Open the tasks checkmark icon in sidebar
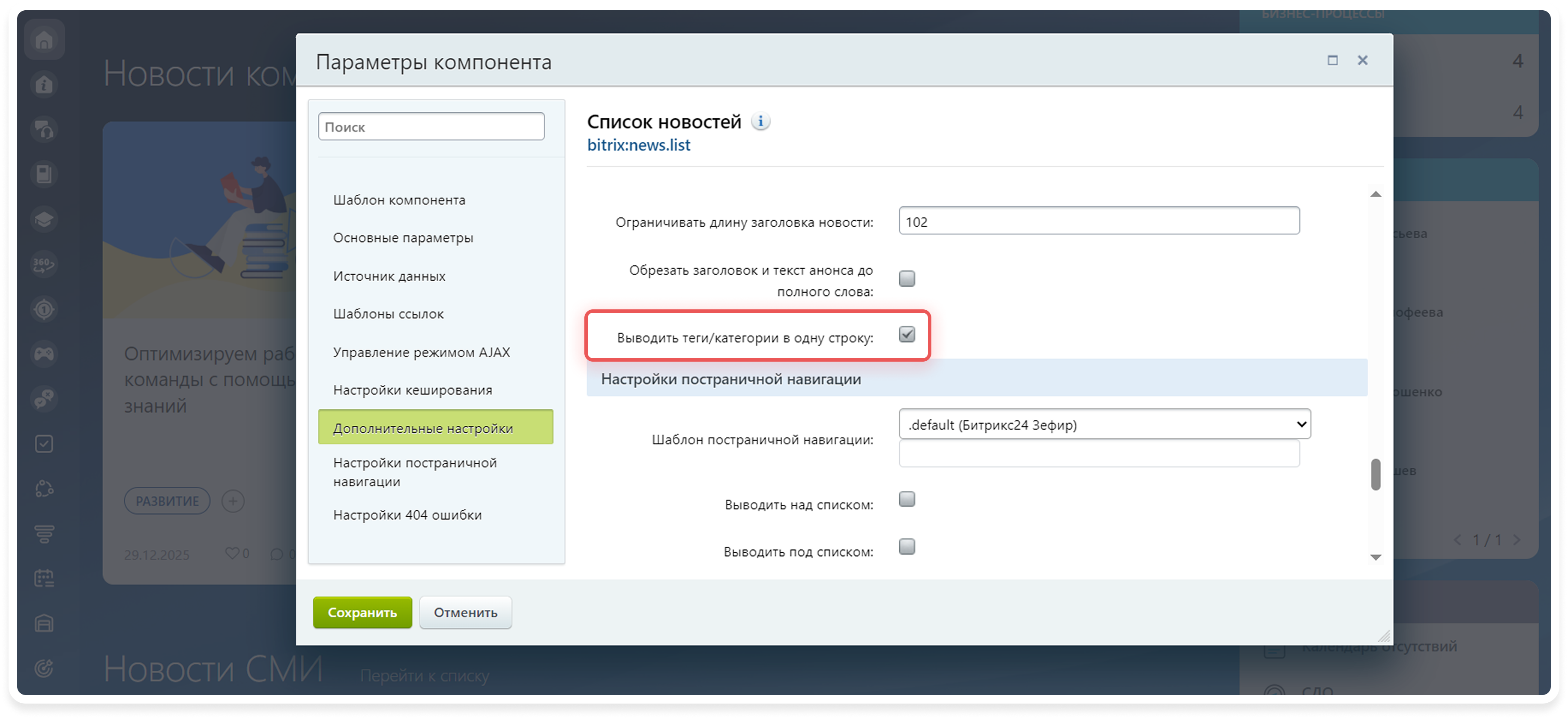 point(44,444)
